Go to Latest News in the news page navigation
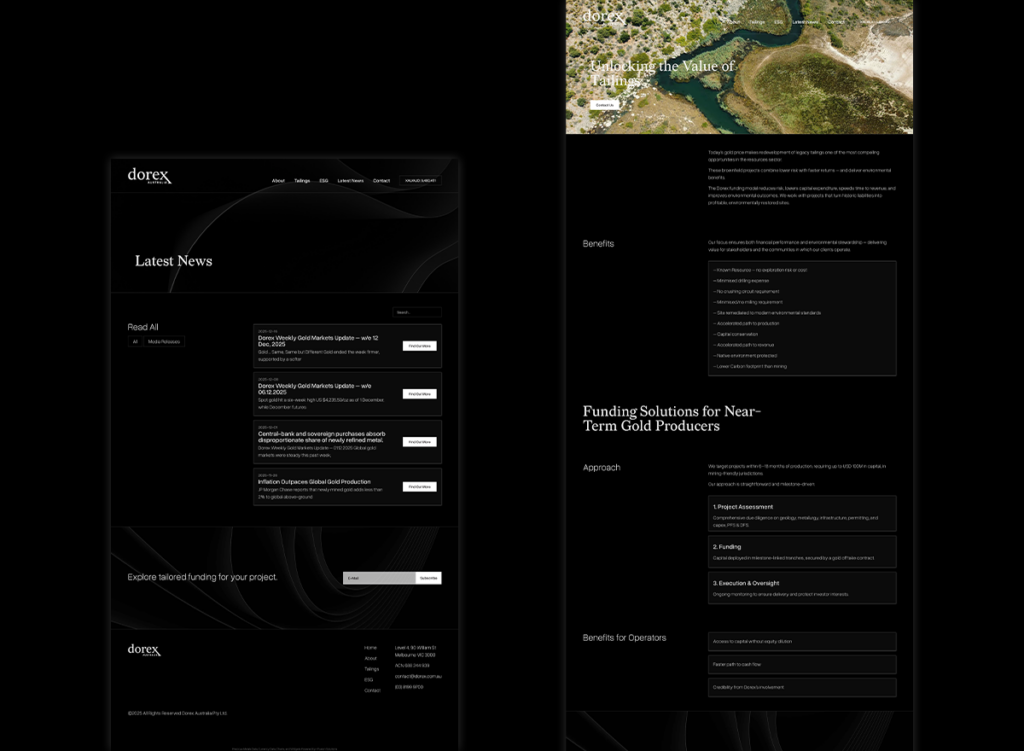The width and height of the screenshot is (1024, 751). tap(350, 181)
